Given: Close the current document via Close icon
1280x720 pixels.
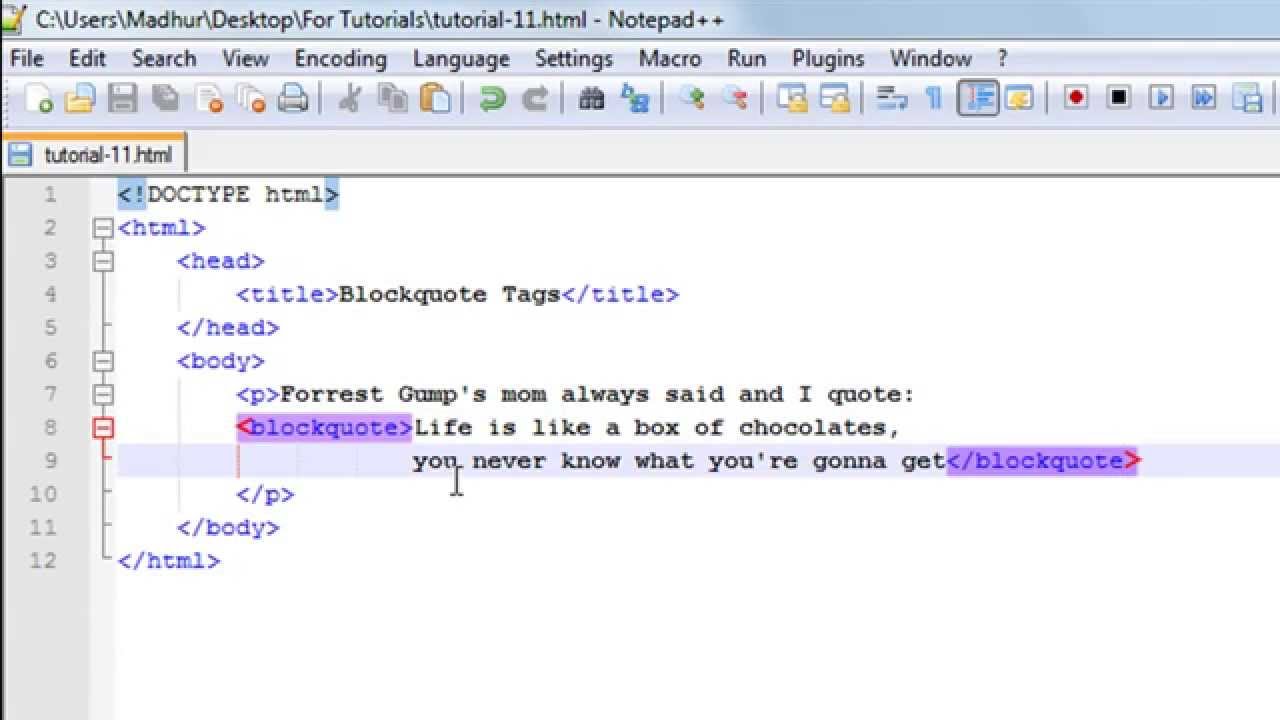Looking at the screenshot, I should click(208, 98).
